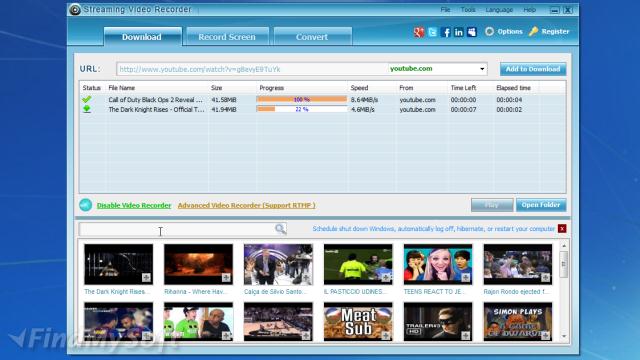This screenshot has width=640, height=360.
Task: Open the Schedule shut down Windows link
Action: 433,229
